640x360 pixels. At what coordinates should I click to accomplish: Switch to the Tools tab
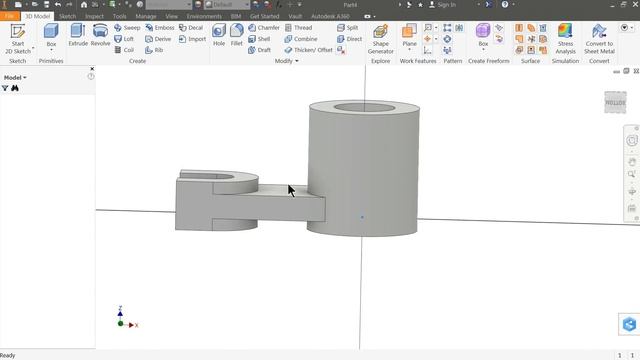pyautogui.click(x=119, y=16)
